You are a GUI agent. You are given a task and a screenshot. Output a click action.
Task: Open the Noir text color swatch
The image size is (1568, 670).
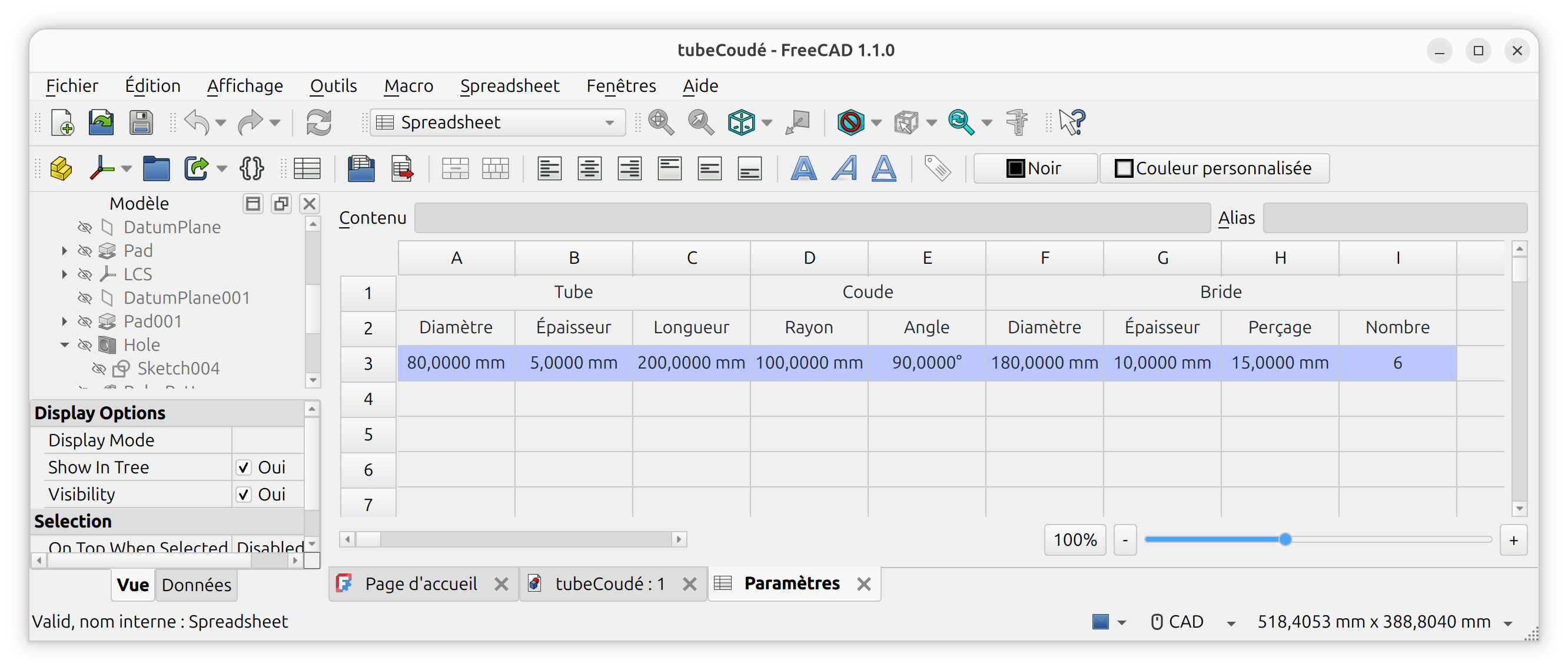pos(1035,169)
